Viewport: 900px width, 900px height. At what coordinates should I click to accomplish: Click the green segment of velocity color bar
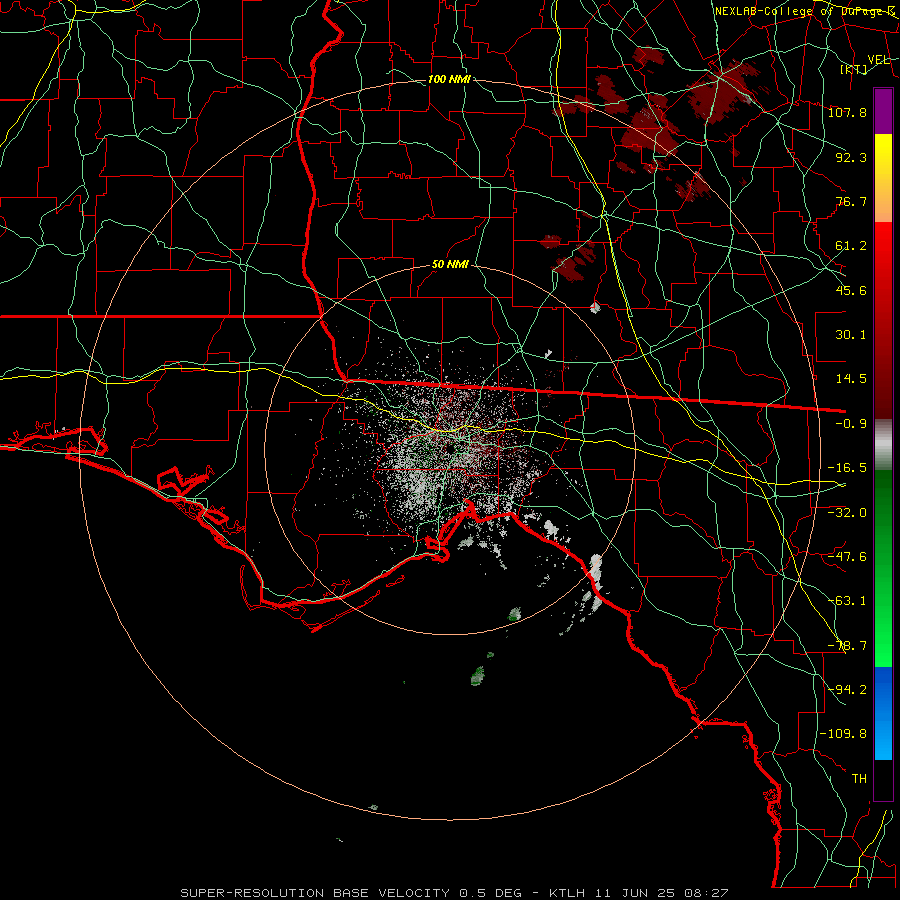tap(883, 568)
